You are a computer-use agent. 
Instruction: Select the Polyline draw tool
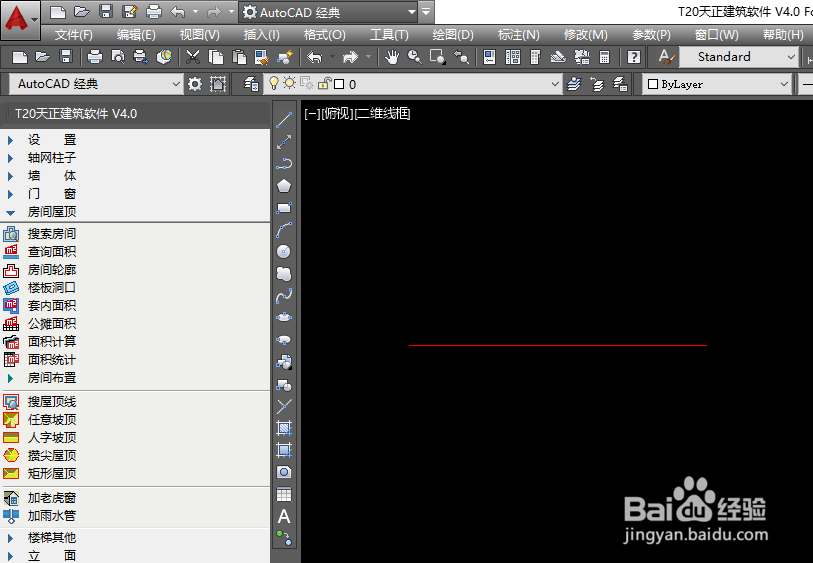[284, 164]
